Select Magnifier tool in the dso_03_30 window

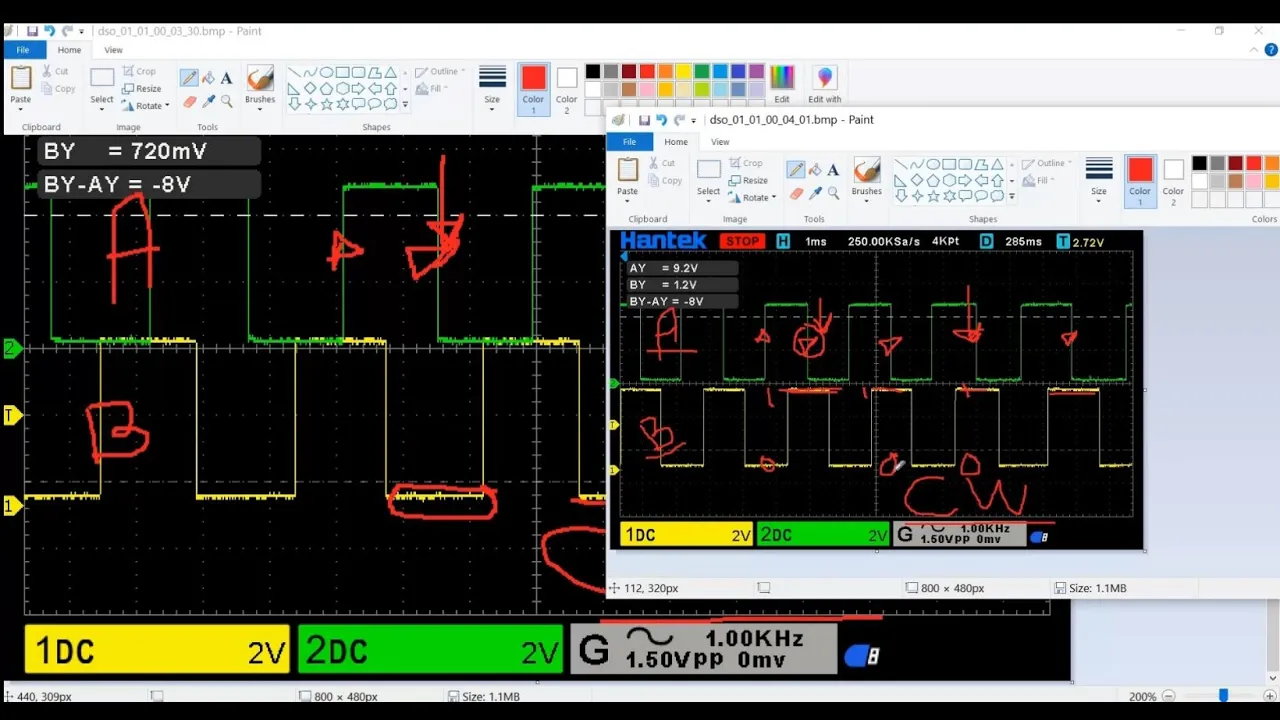[x=226, y=101]
